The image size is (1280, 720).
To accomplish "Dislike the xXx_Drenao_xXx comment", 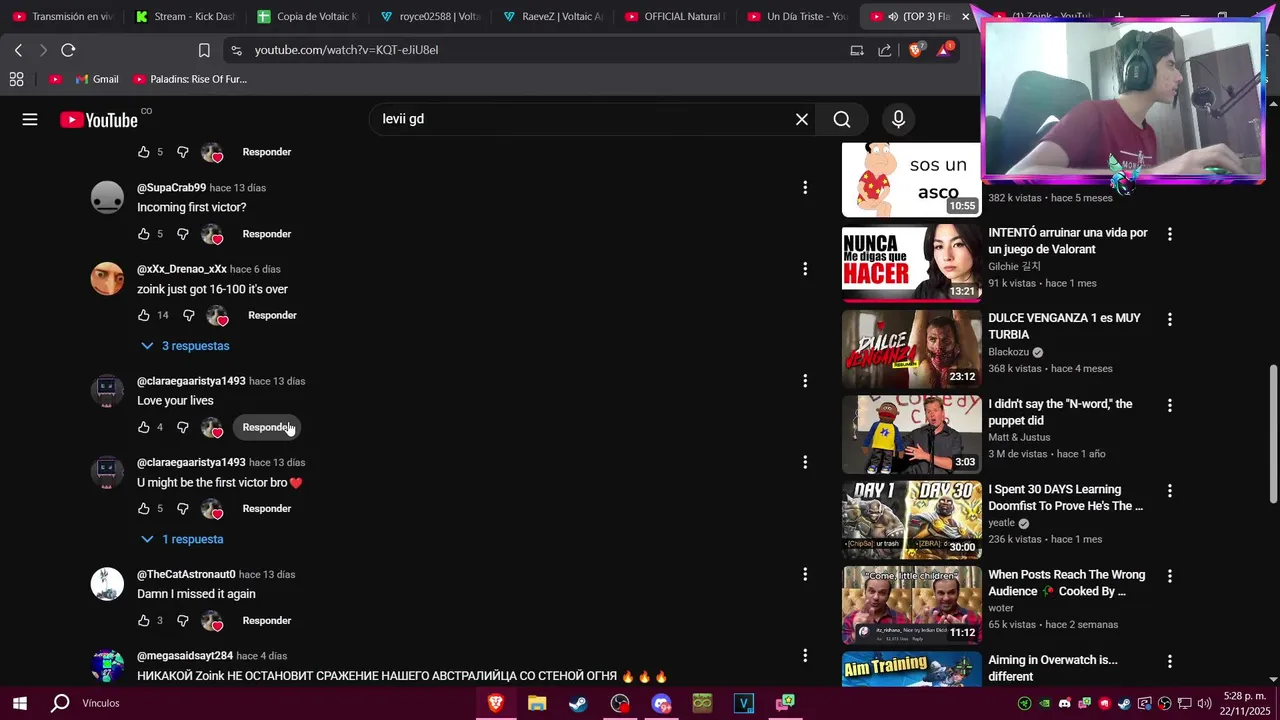I will (x=188, y=315).
